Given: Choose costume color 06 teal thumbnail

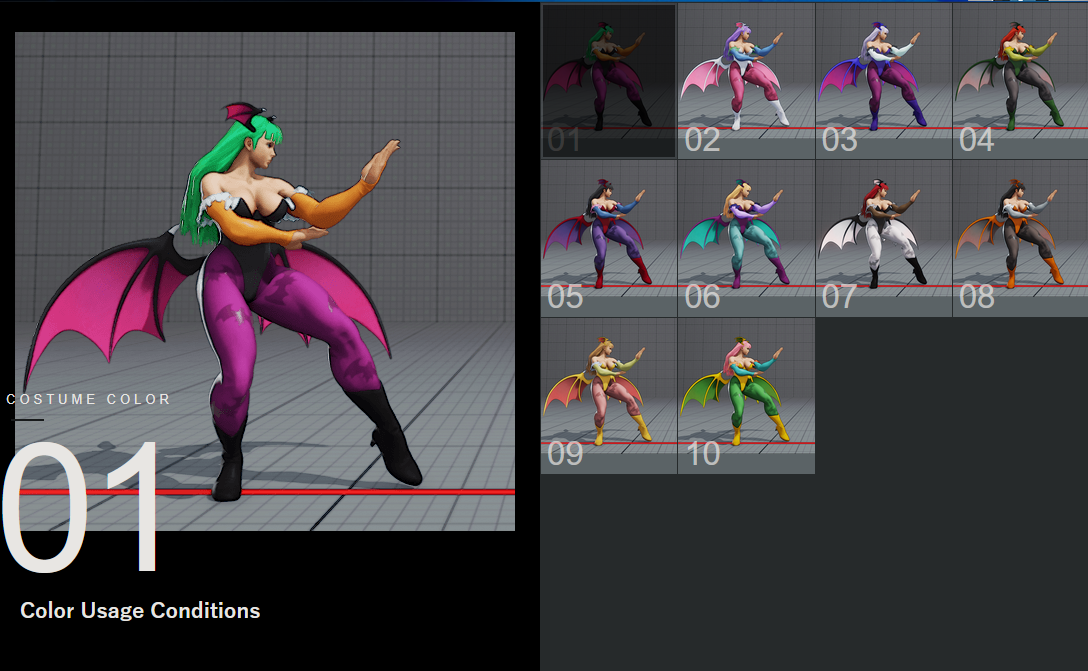Looking at the screenshot, I should tap(746, 239).
